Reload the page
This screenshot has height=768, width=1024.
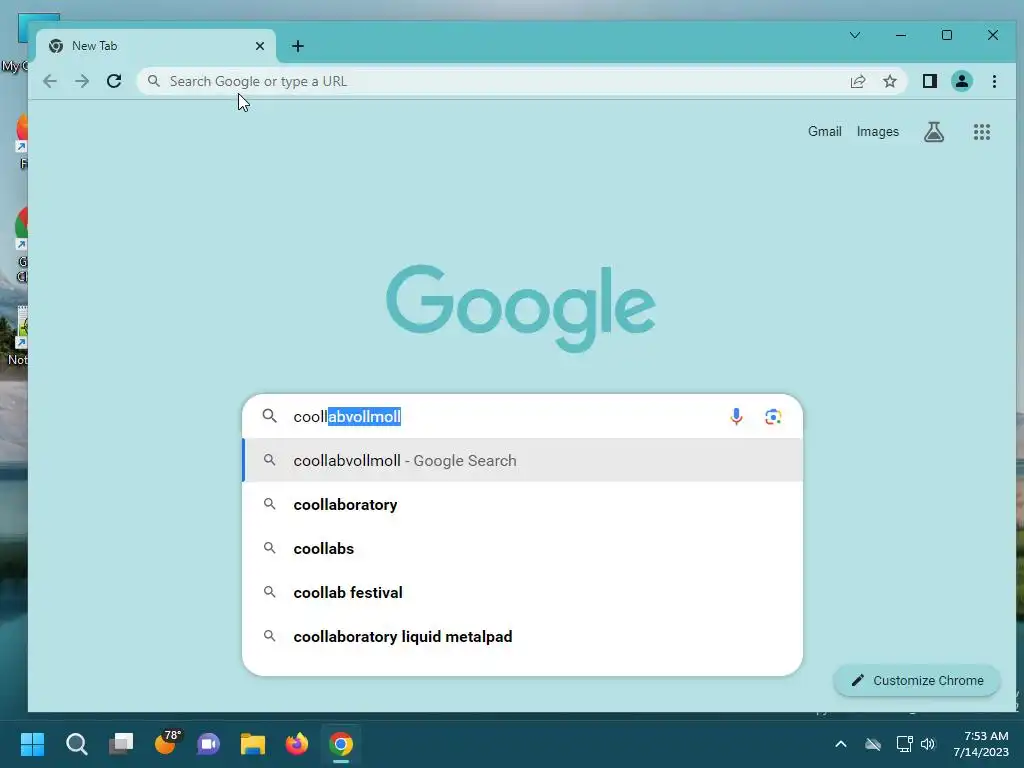[114, 81]
